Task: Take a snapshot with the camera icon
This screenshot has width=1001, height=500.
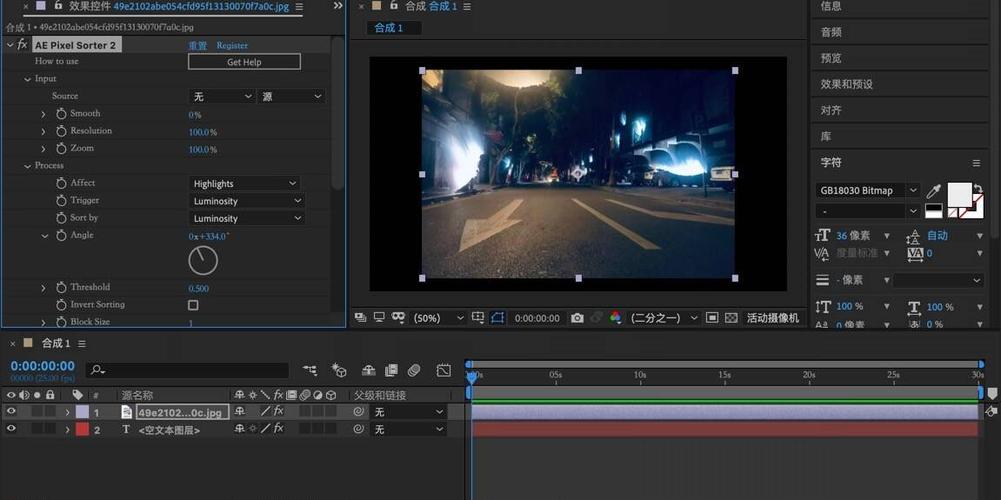Action: tap(577, 318)
